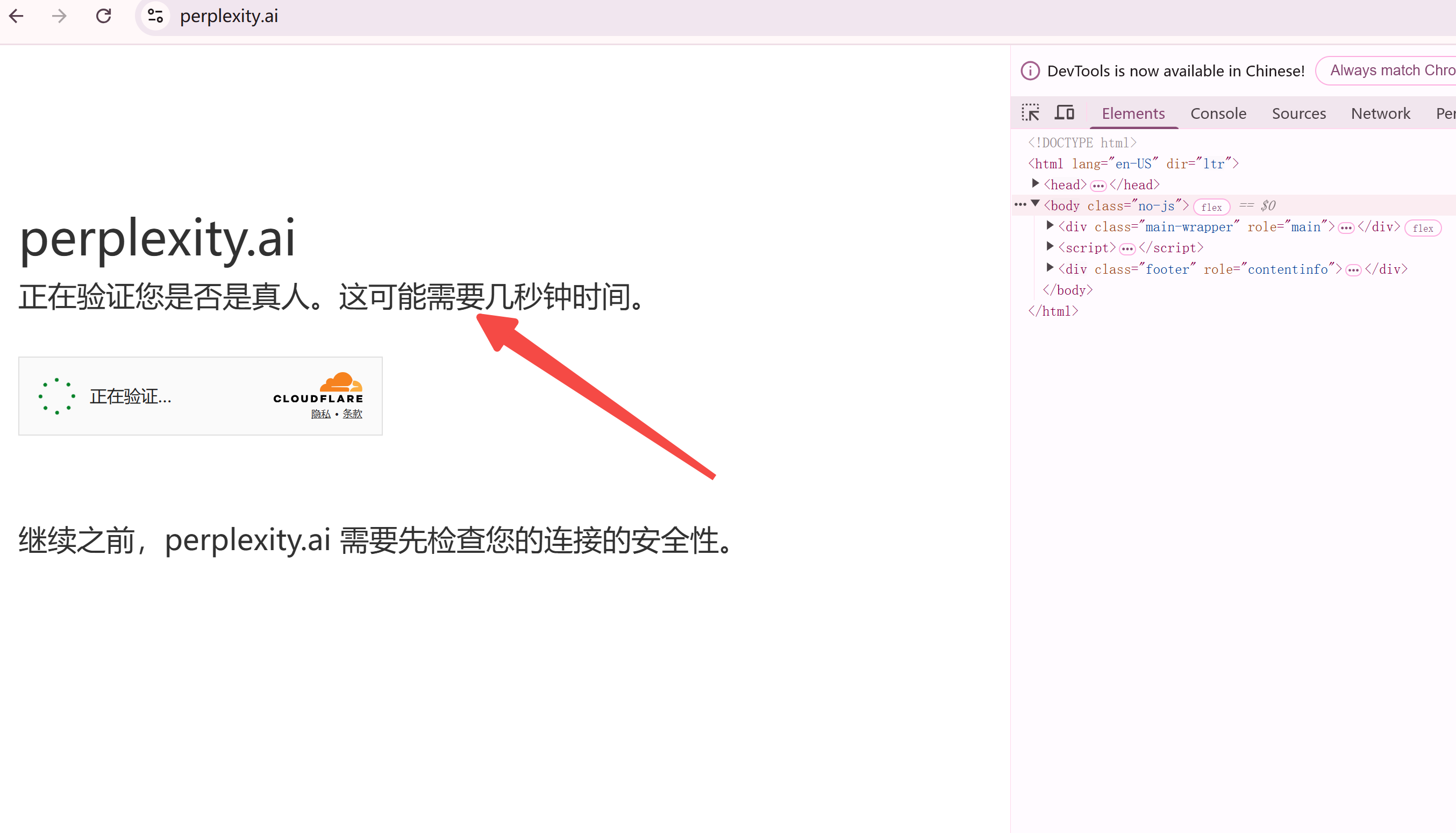Switch to the Network tab
This screenshot has height=833, width=1456.
point(1381,113)
